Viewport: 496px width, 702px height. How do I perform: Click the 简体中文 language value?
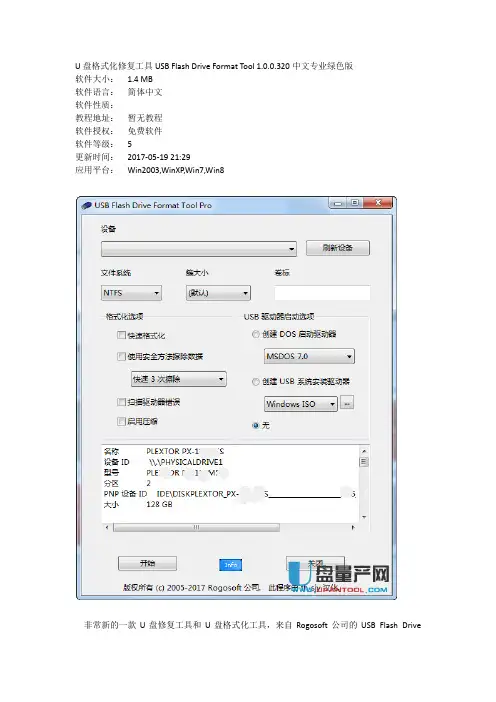145,92
